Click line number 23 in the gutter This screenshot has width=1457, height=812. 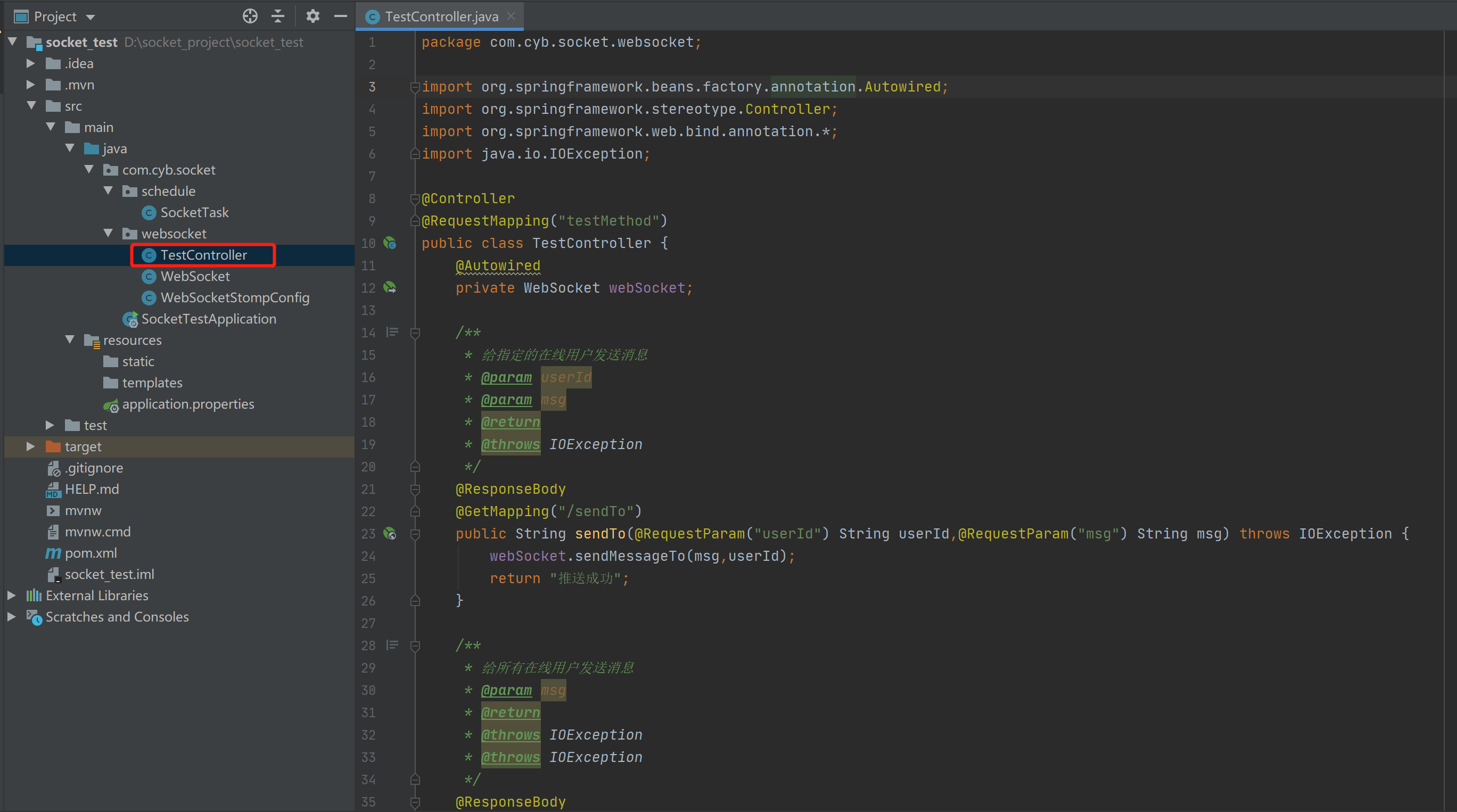click(368, 534)
